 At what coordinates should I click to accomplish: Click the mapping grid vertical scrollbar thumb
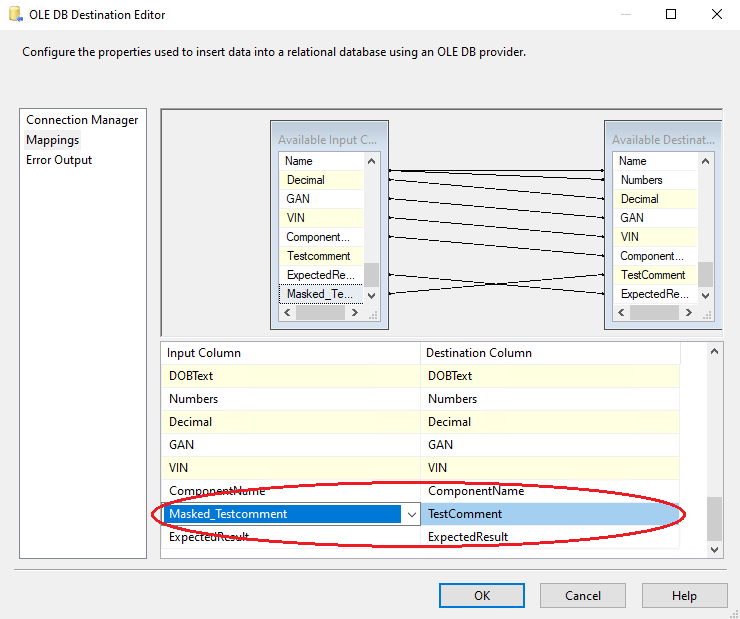coord(714,518)
